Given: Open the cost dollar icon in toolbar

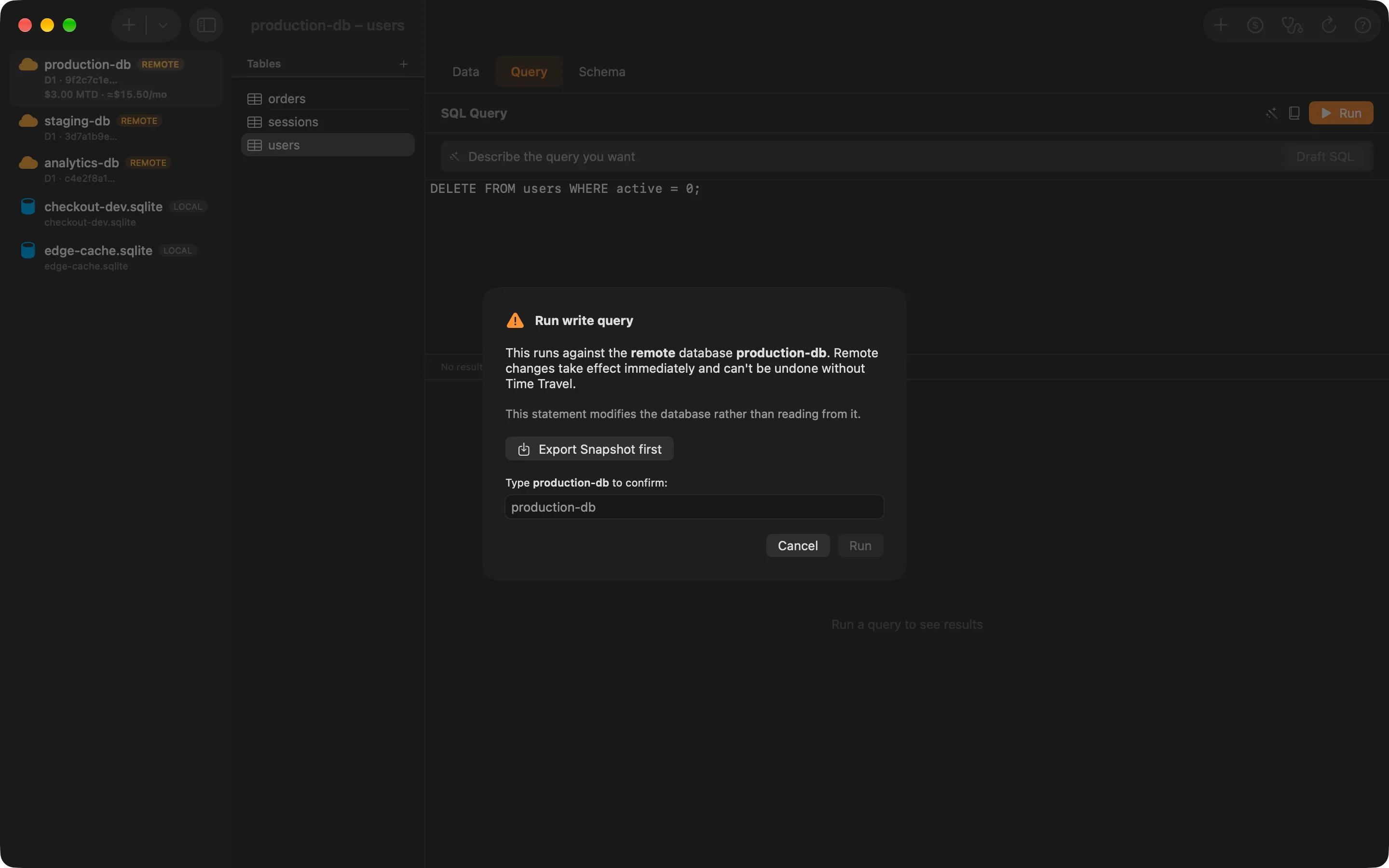Looking at the screenshot, I should click(1255, 25).
